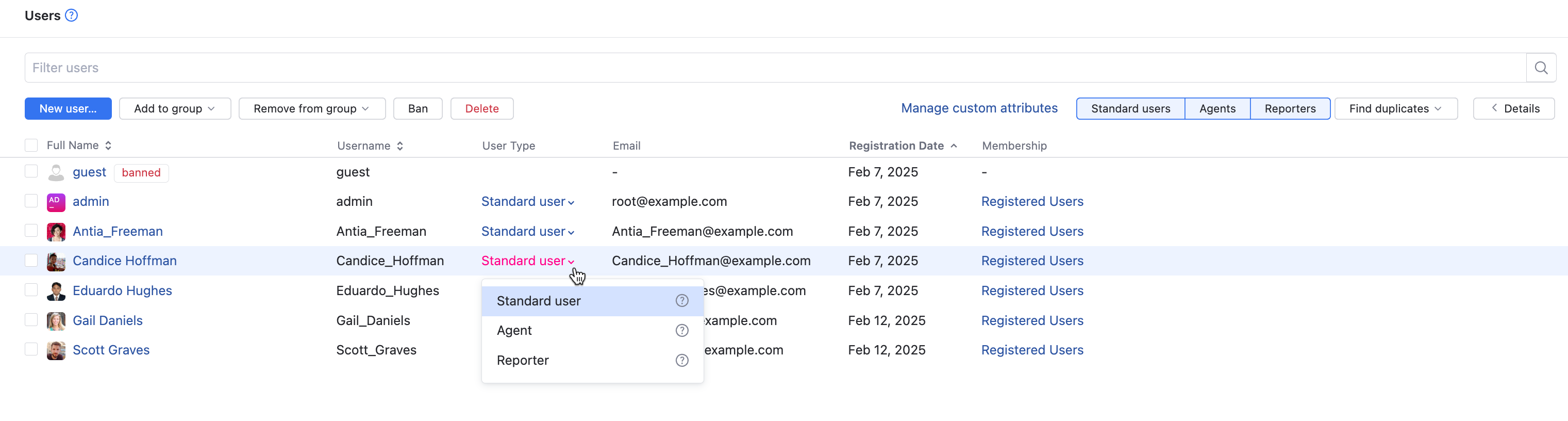This screenshot has height=421, width=1568.
Task: Switch to the Reporters filter tab
Action: pyautogui.click(x=1289, y=108)
